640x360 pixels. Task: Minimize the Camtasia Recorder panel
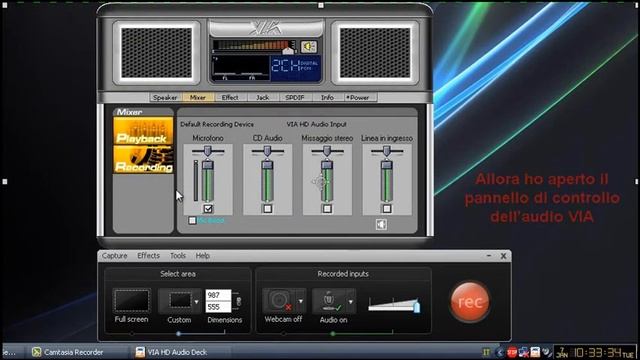pos(489,256)
